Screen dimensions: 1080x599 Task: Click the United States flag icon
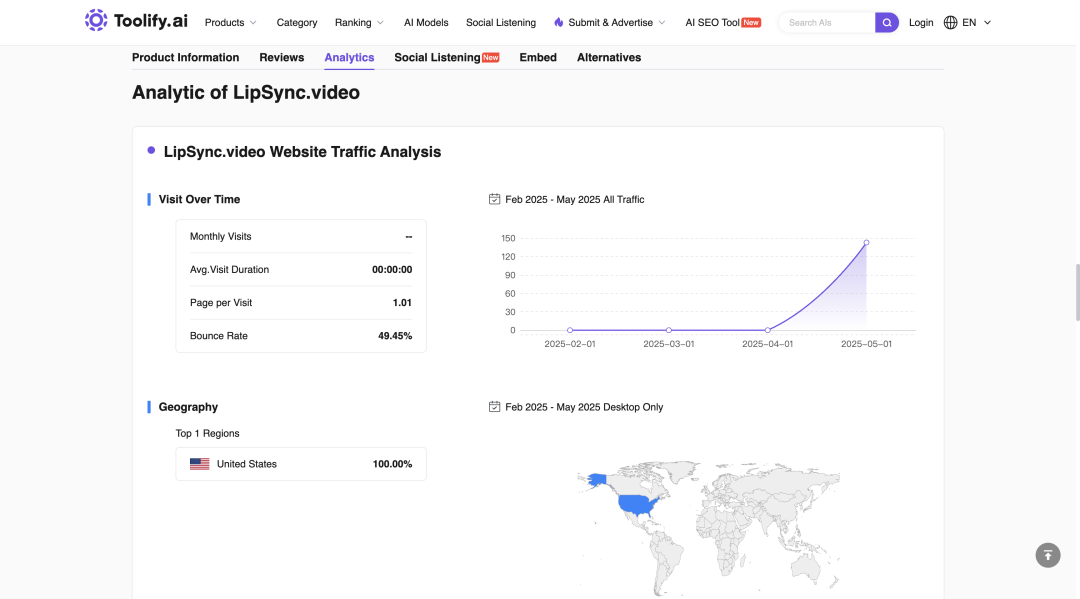[200, 464]
